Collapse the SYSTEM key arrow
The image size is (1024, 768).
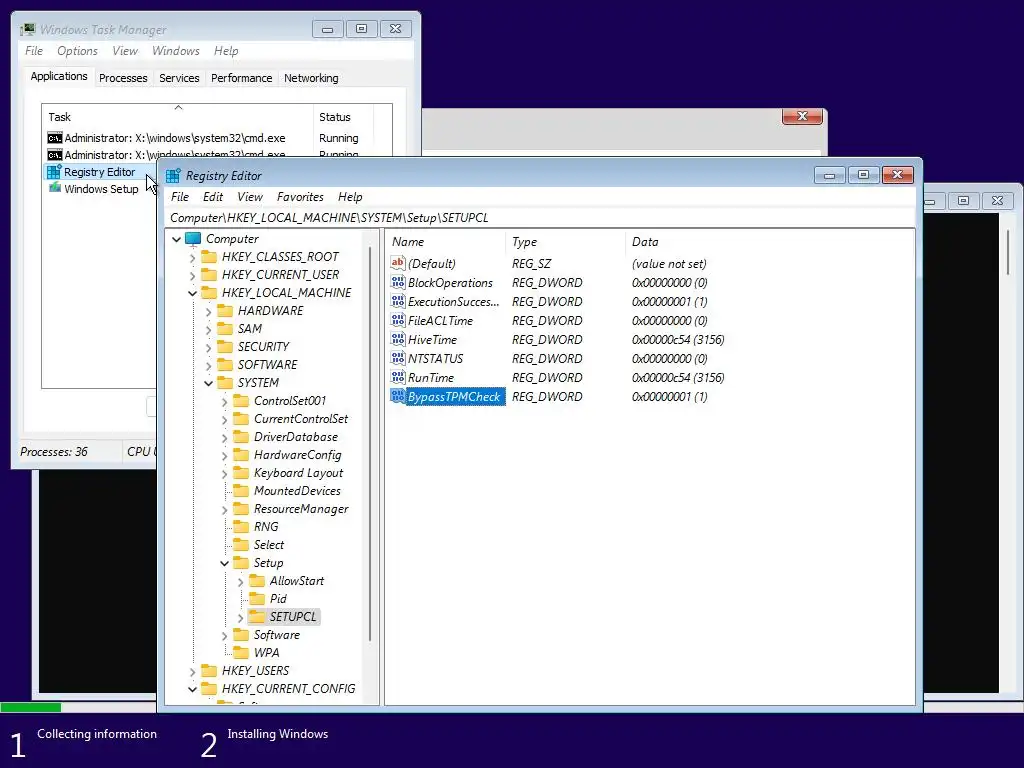(208, 383)
